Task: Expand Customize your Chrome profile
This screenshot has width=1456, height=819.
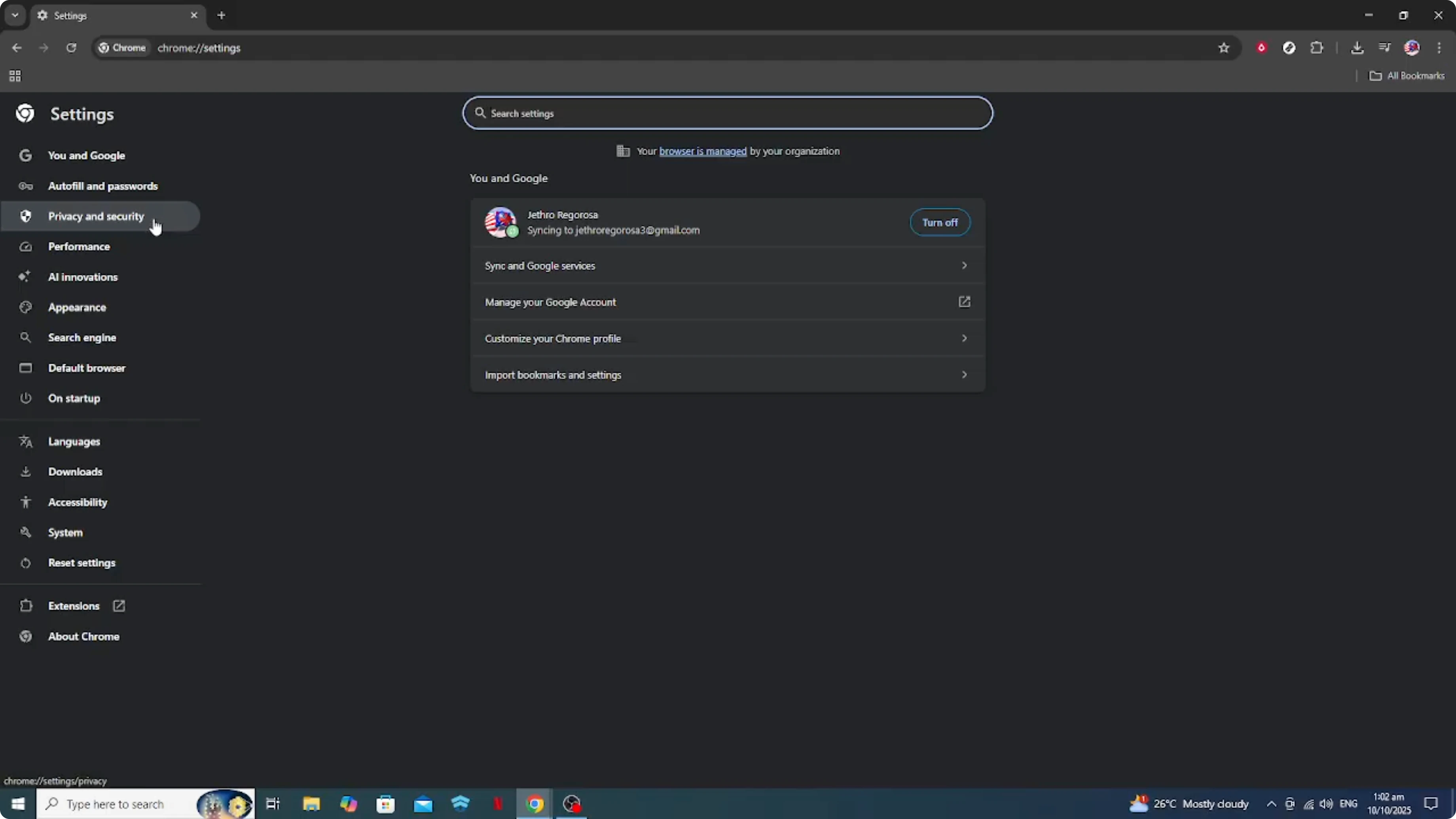Action: (x=728, y=338)
